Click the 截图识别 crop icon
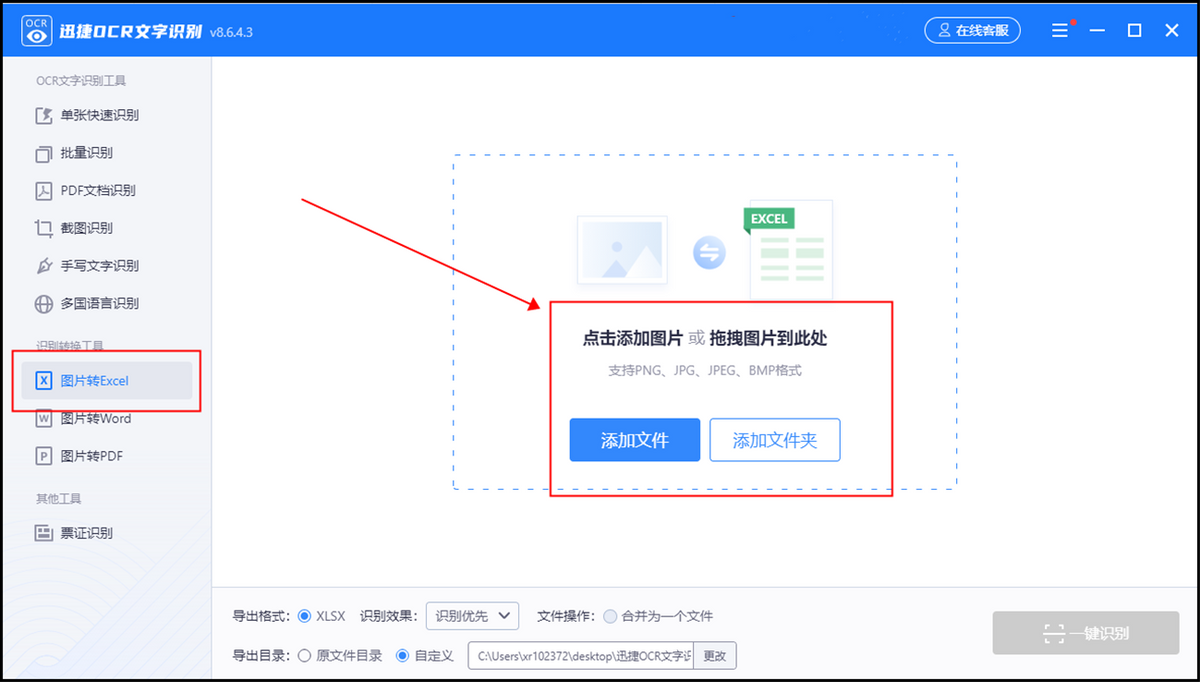1200x682 pixels. [x=44, y=228]
